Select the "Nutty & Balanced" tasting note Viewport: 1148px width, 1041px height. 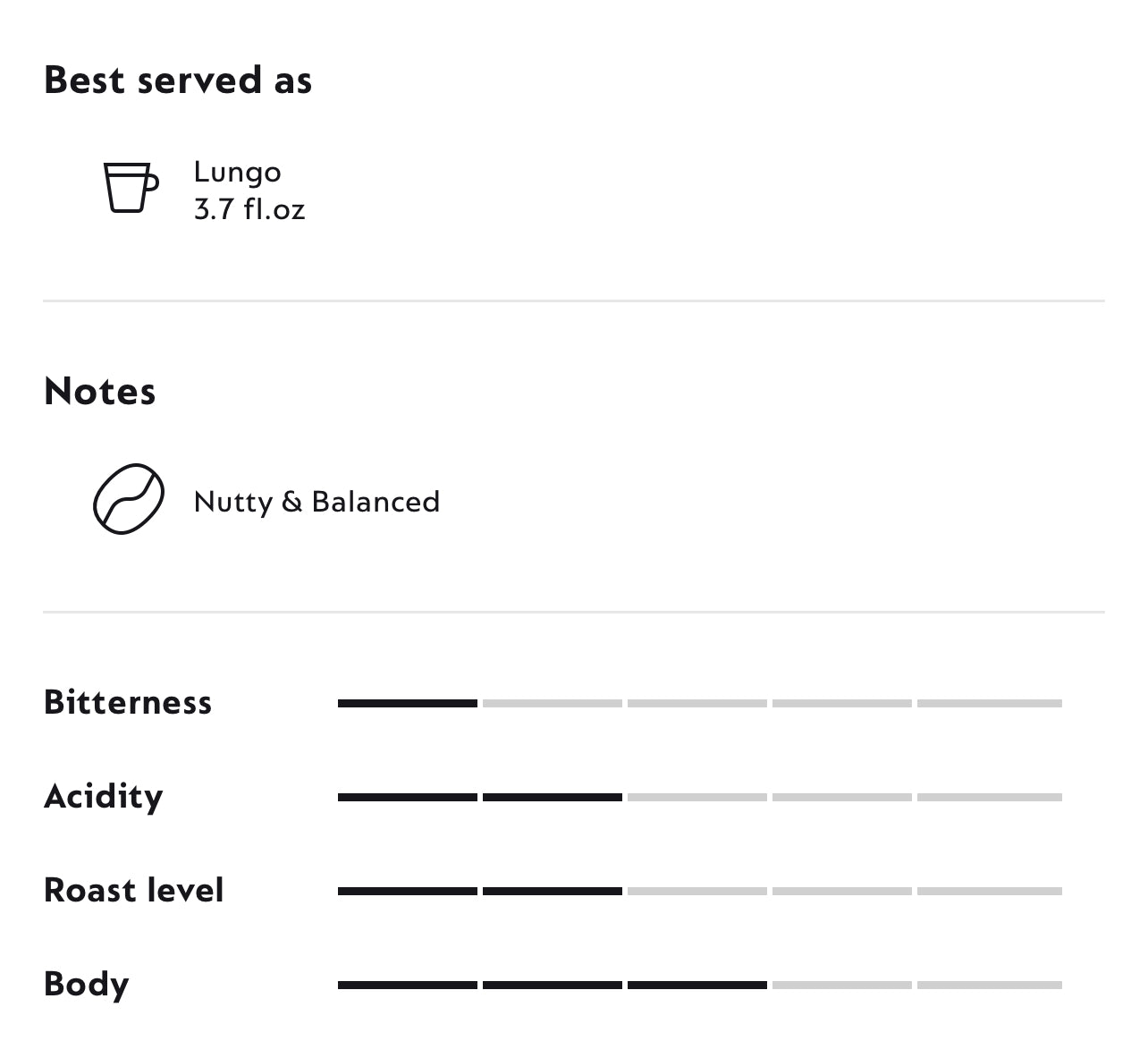point(317,502)
